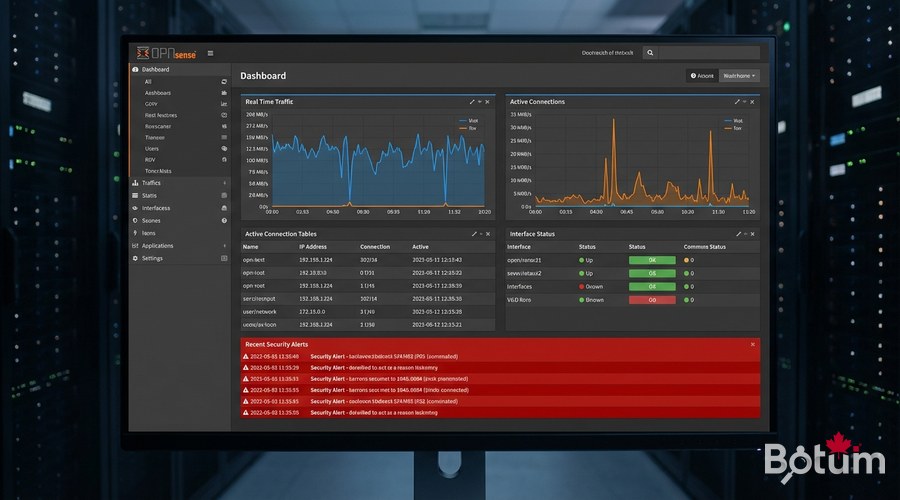This screenshot has height=500, width=900.
Task: Collapse the Active Connections widget
Action: click(745, 102)
